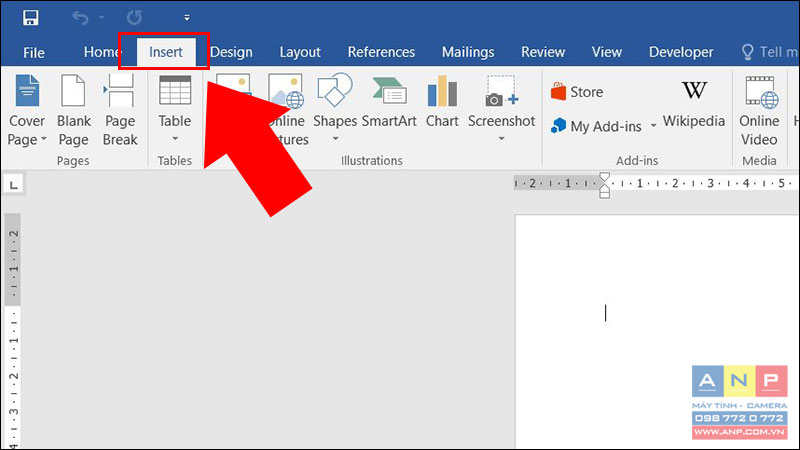The height and width of the screenshot is (450, 800).
Task: Select the Insert tab
Action: pyautogui.click(x=165, y=52)
